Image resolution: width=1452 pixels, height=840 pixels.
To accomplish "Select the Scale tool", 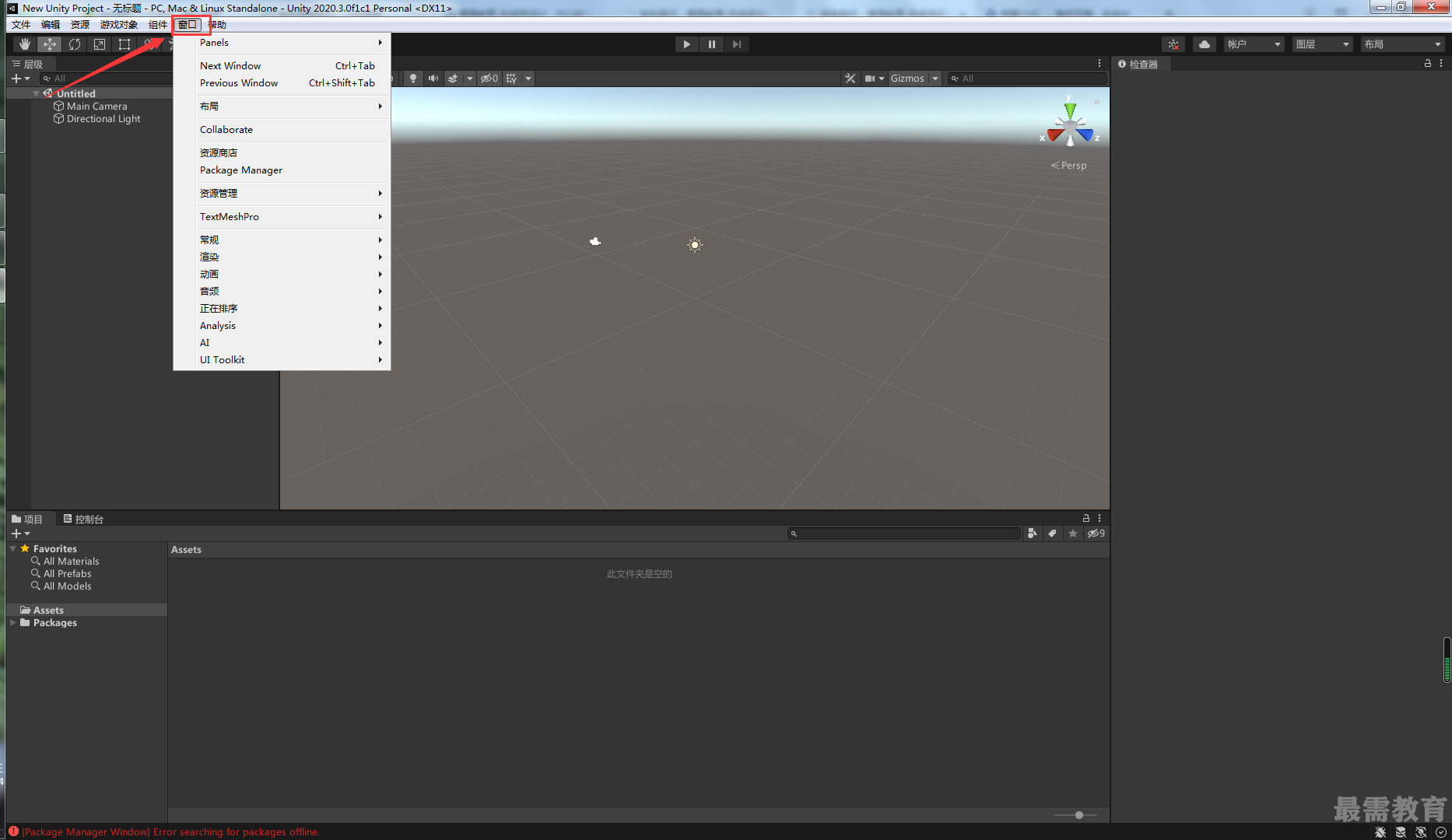I will pyautogui.click(x=100, y=44).
